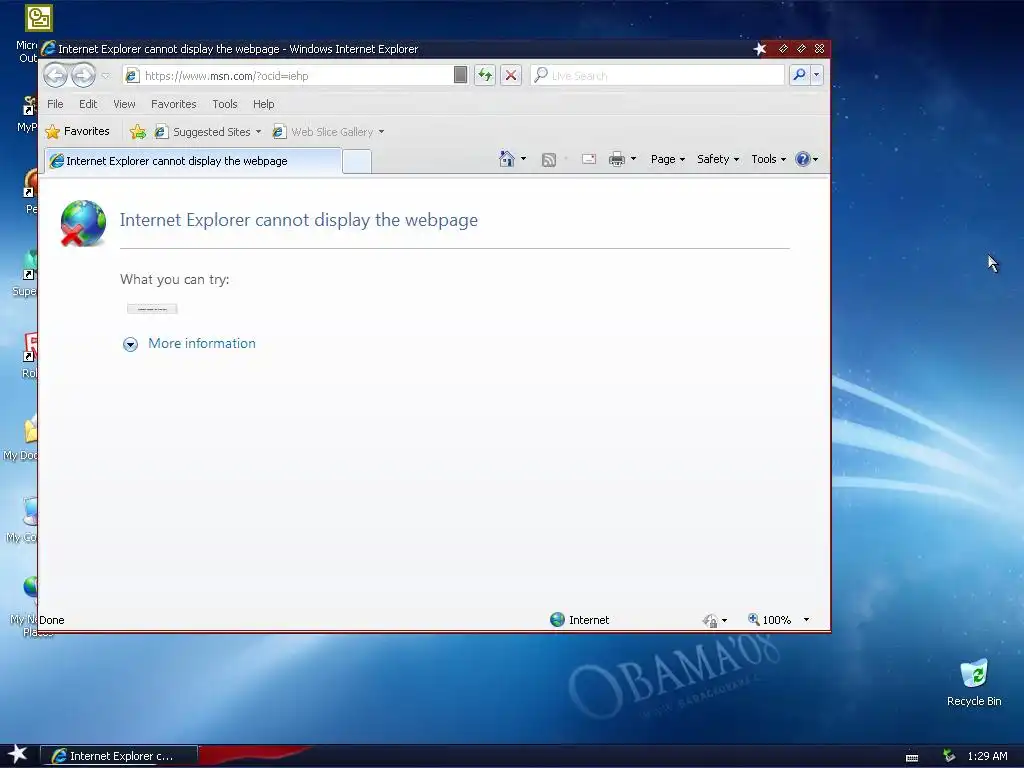Open the Favorites star button panel
Screen dimensions: 1024x768
[x=78, y=131]
